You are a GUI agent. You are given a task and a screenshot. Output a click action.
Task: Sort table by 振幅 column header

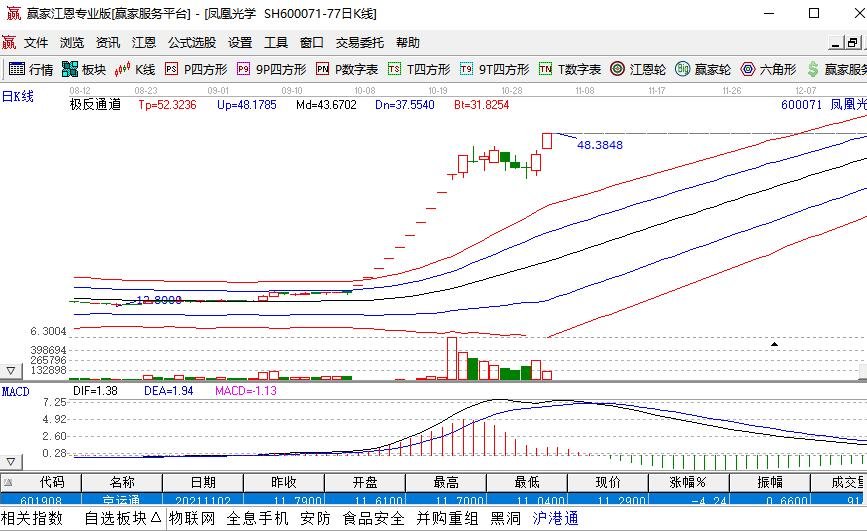click(x=770, y=482)
